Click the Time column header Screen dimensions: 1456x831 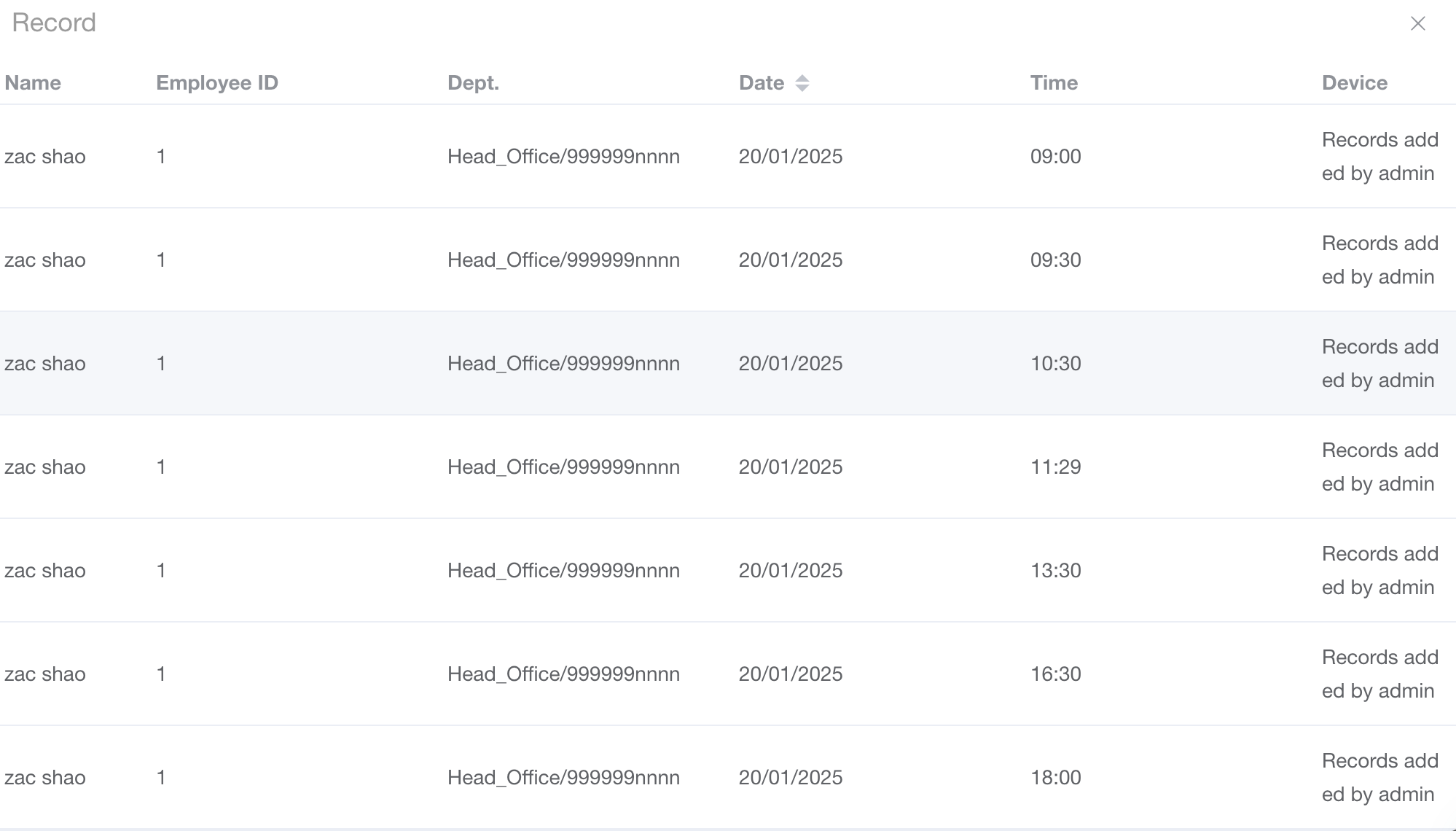point(1054,83)
